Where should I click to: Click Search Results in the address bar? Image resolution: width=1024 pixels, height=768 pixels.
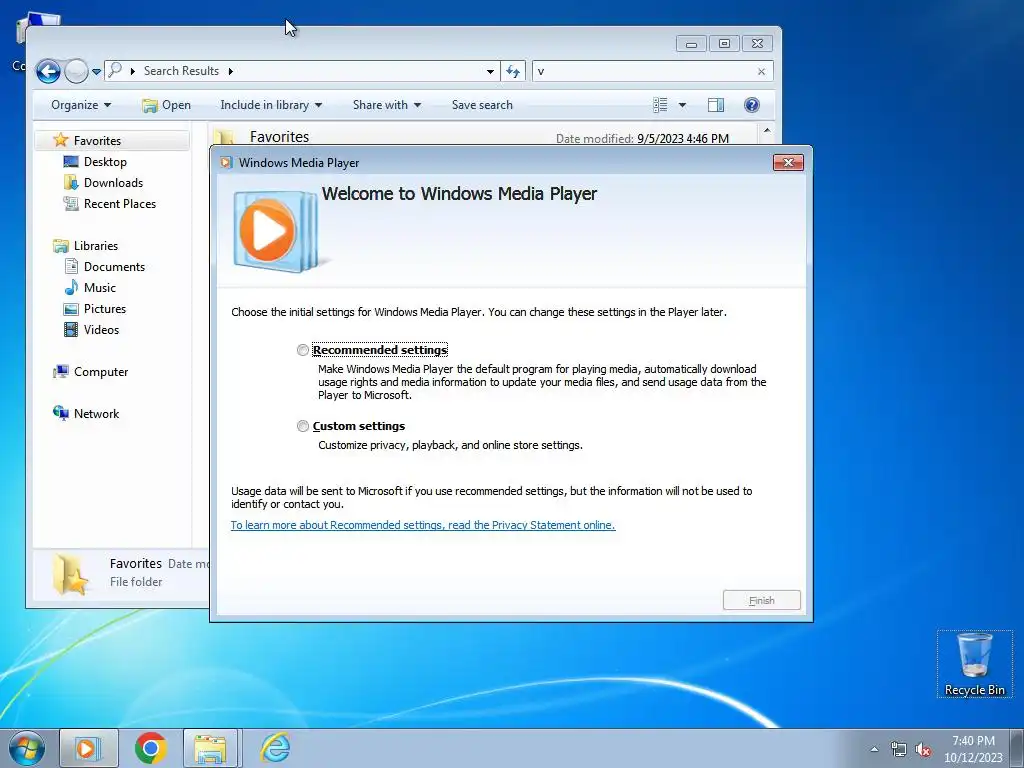point(181,71)
